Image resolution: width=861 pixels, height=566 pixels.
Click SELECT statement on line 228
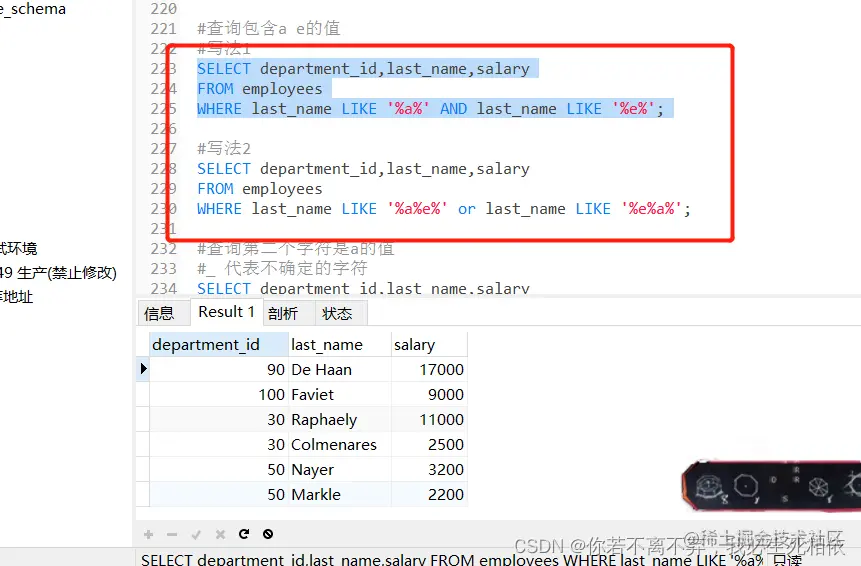click(x=364, y=169)
